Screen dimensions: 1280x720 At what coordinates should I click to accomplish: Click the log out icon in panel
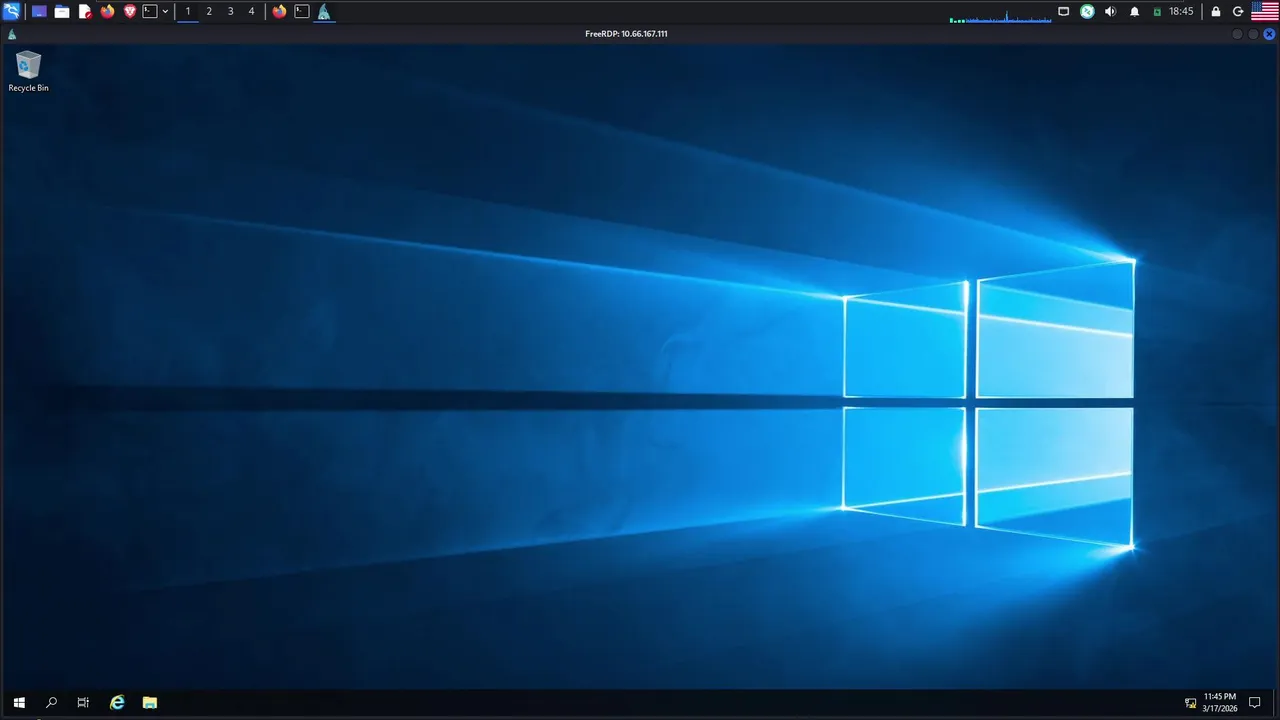coord(1239,11)
